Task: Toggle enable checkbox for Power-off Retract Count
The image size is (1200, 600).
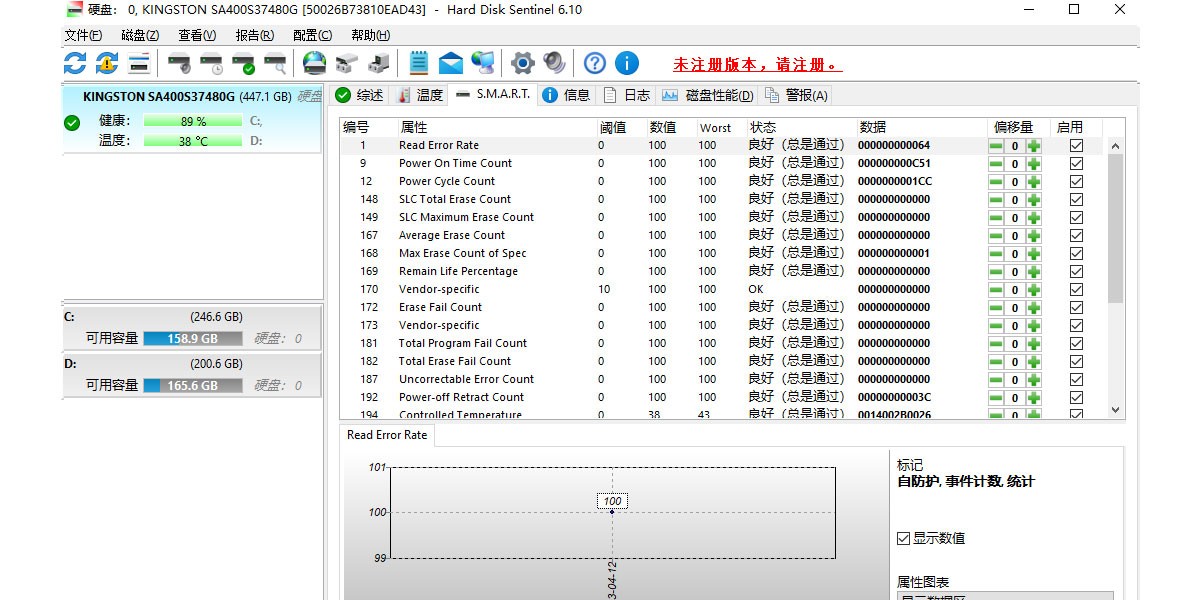Action: click(x=1076, y=397)
